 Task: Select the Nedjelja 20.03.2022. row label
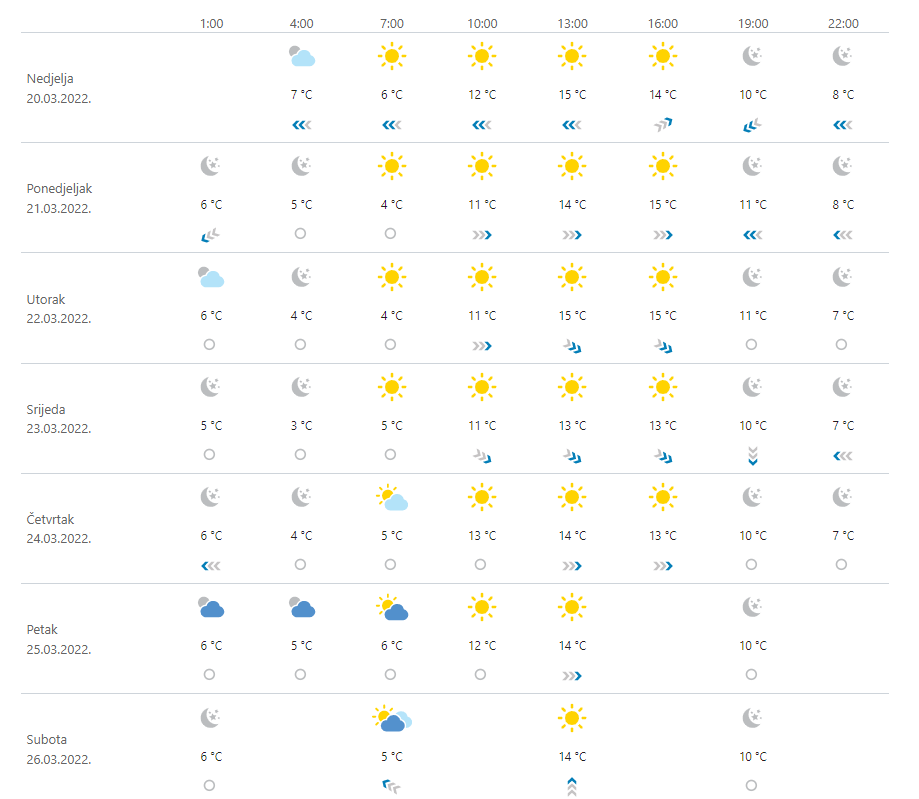pos(59,88)
